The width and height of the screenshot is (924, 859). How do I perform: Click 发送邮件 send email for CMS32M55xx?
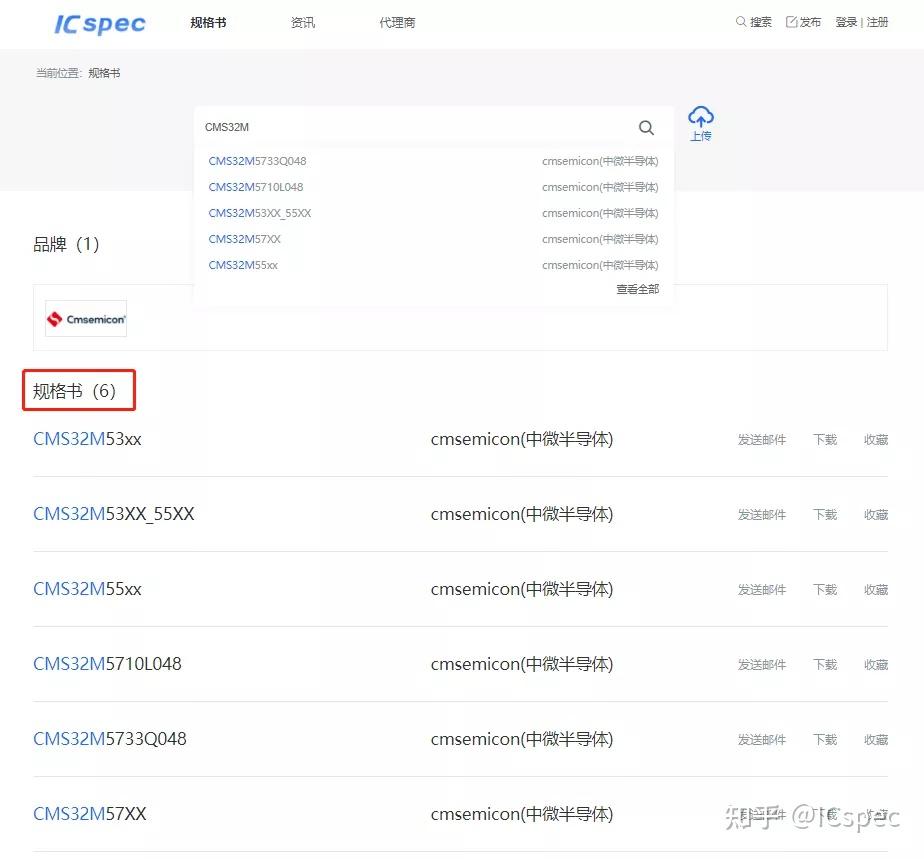tap(761, 589)
